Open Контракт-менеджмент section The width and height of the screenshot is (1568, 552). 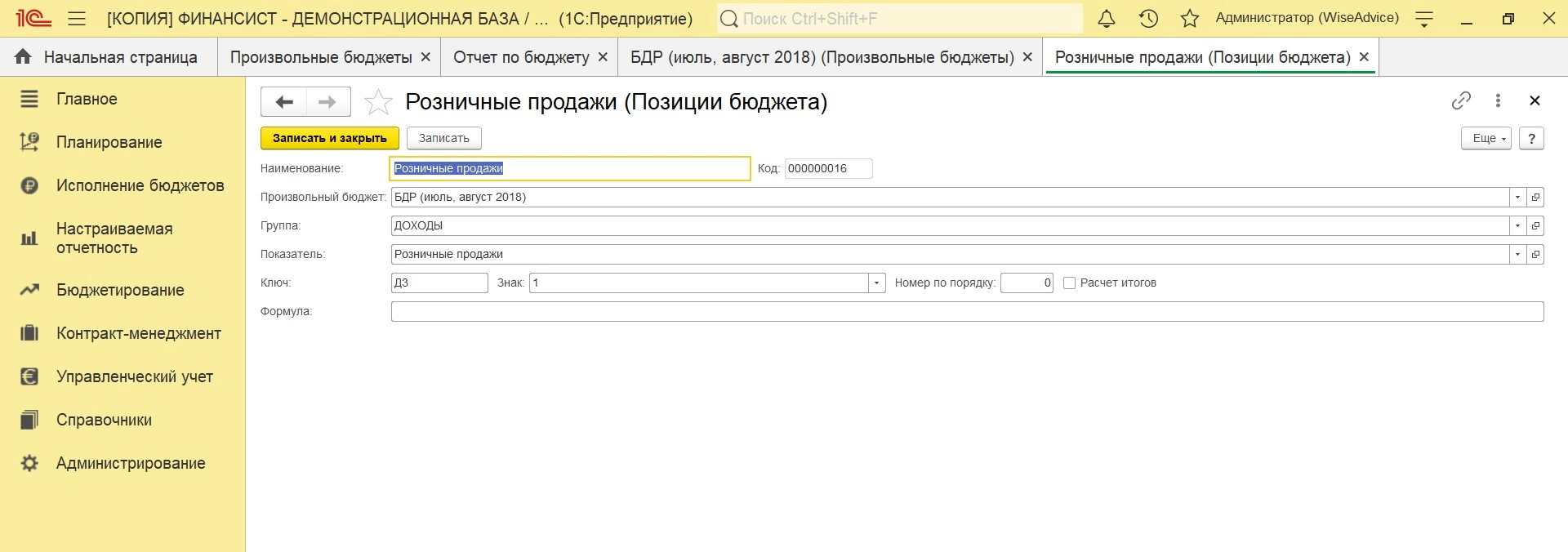122,333
